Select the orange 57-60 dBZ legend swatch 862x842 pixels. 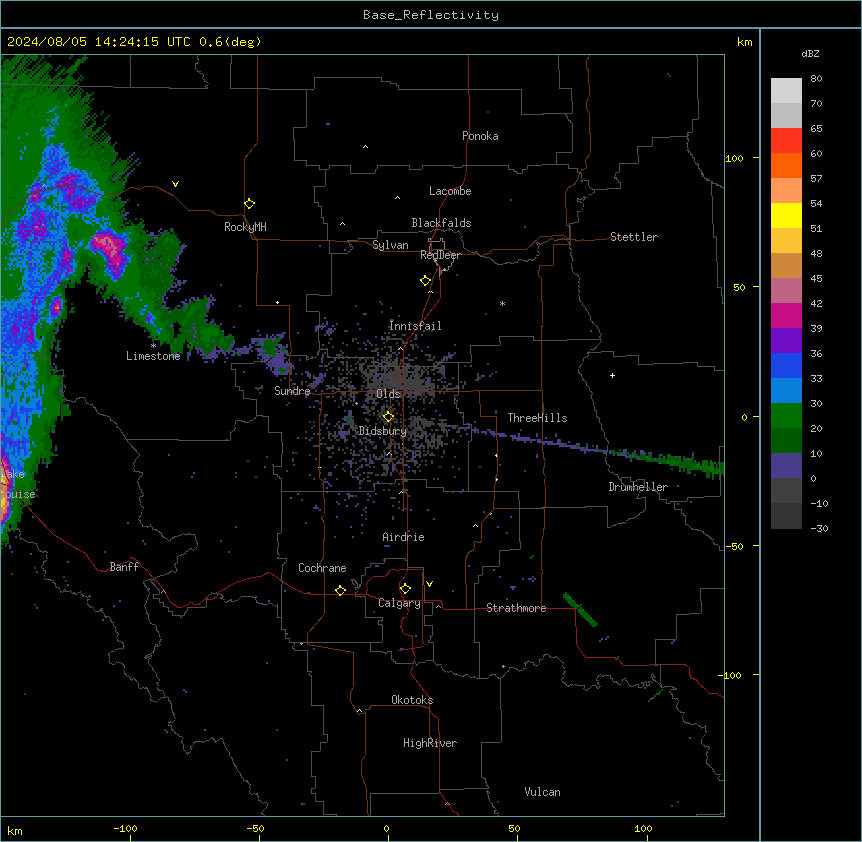tap(786, 165)
